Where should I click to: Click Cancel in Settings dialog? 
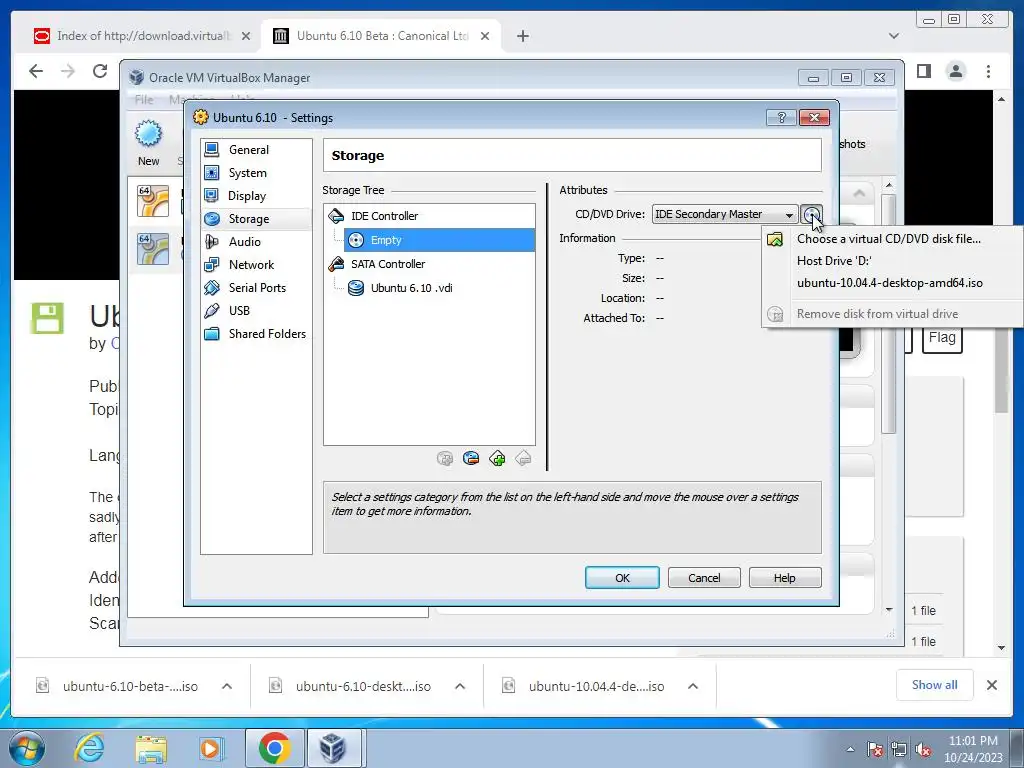(x=704, y=578)
